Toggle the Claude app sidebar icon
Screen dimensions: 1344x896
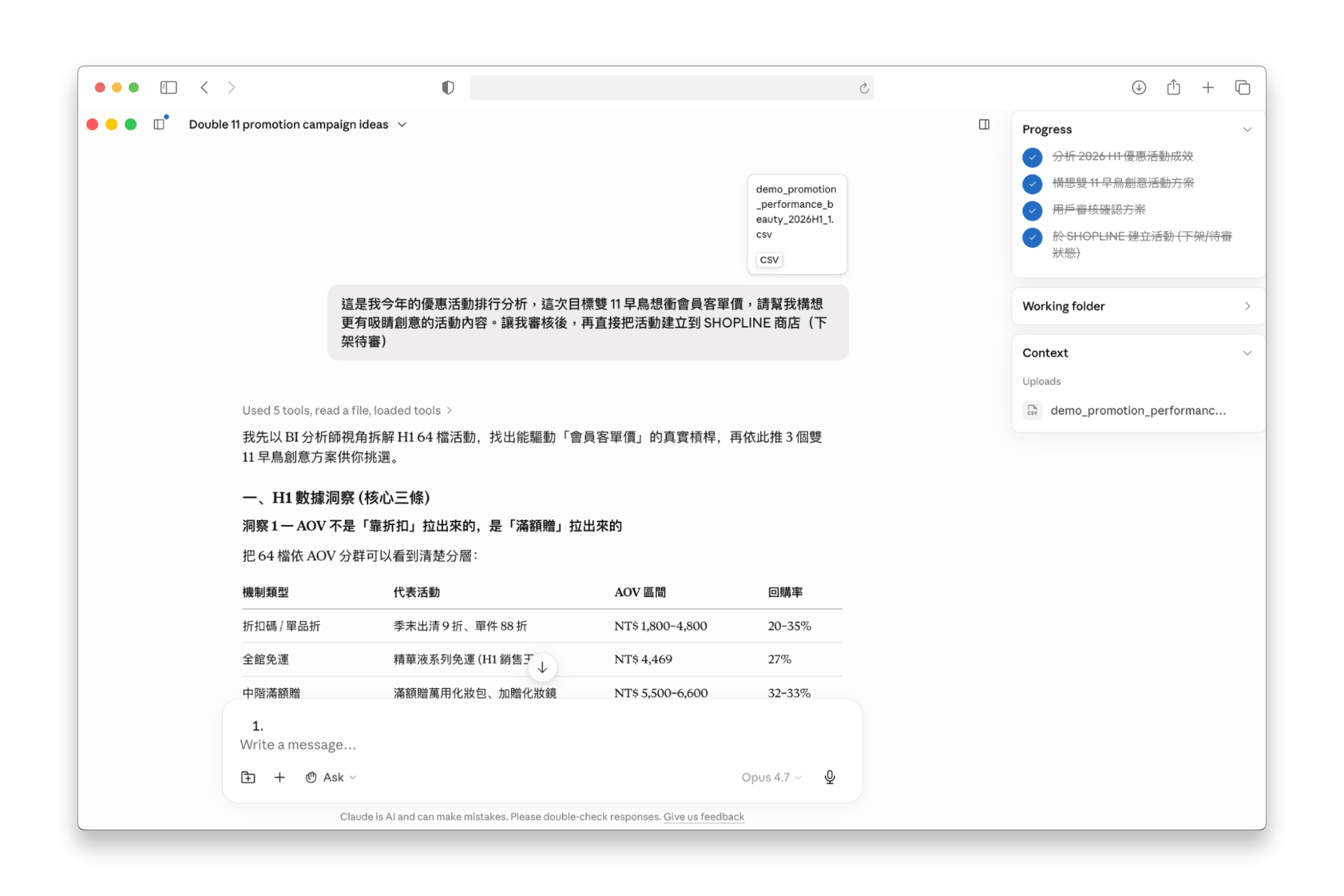[160, 124]
